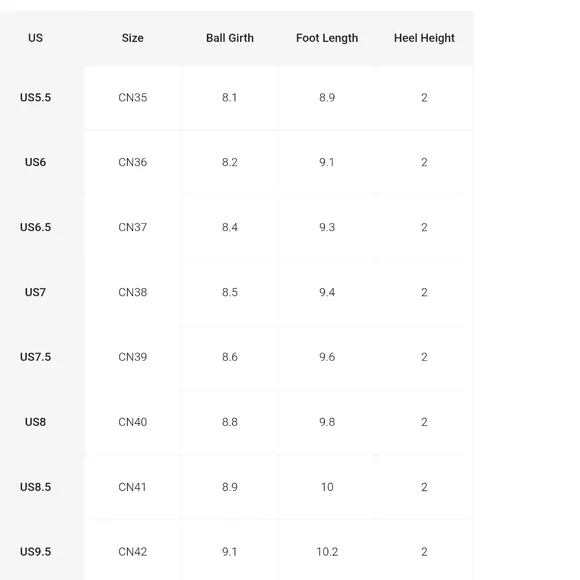580x580 pixels.
Task: Click the US column header
Action: click(36, 38)
